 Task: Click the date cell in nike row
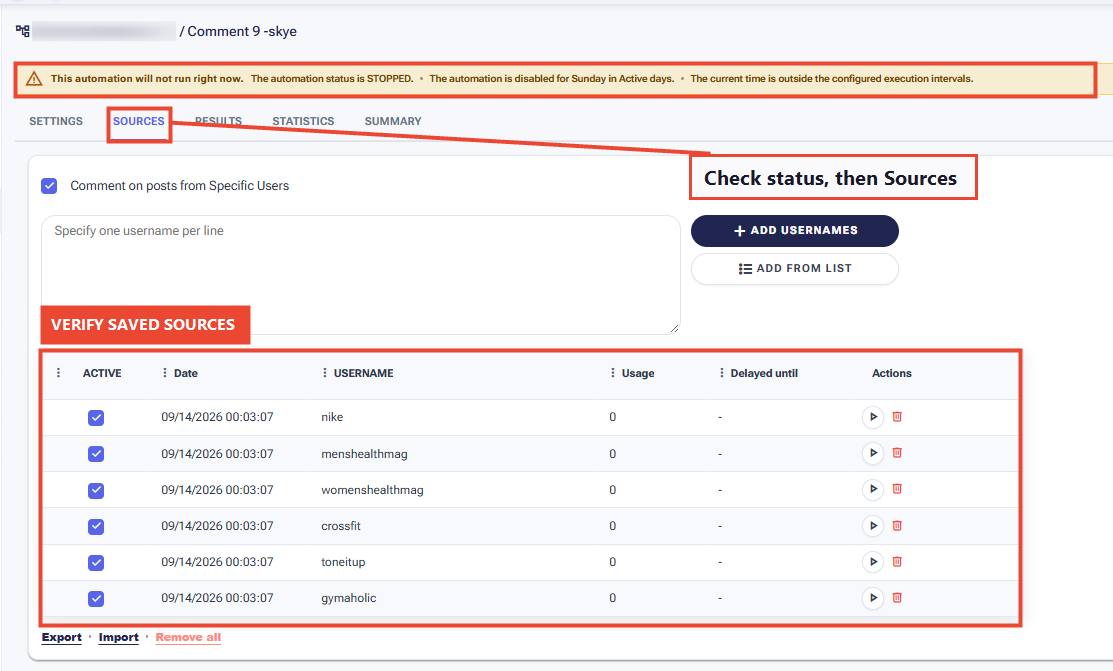pos(217,418)
